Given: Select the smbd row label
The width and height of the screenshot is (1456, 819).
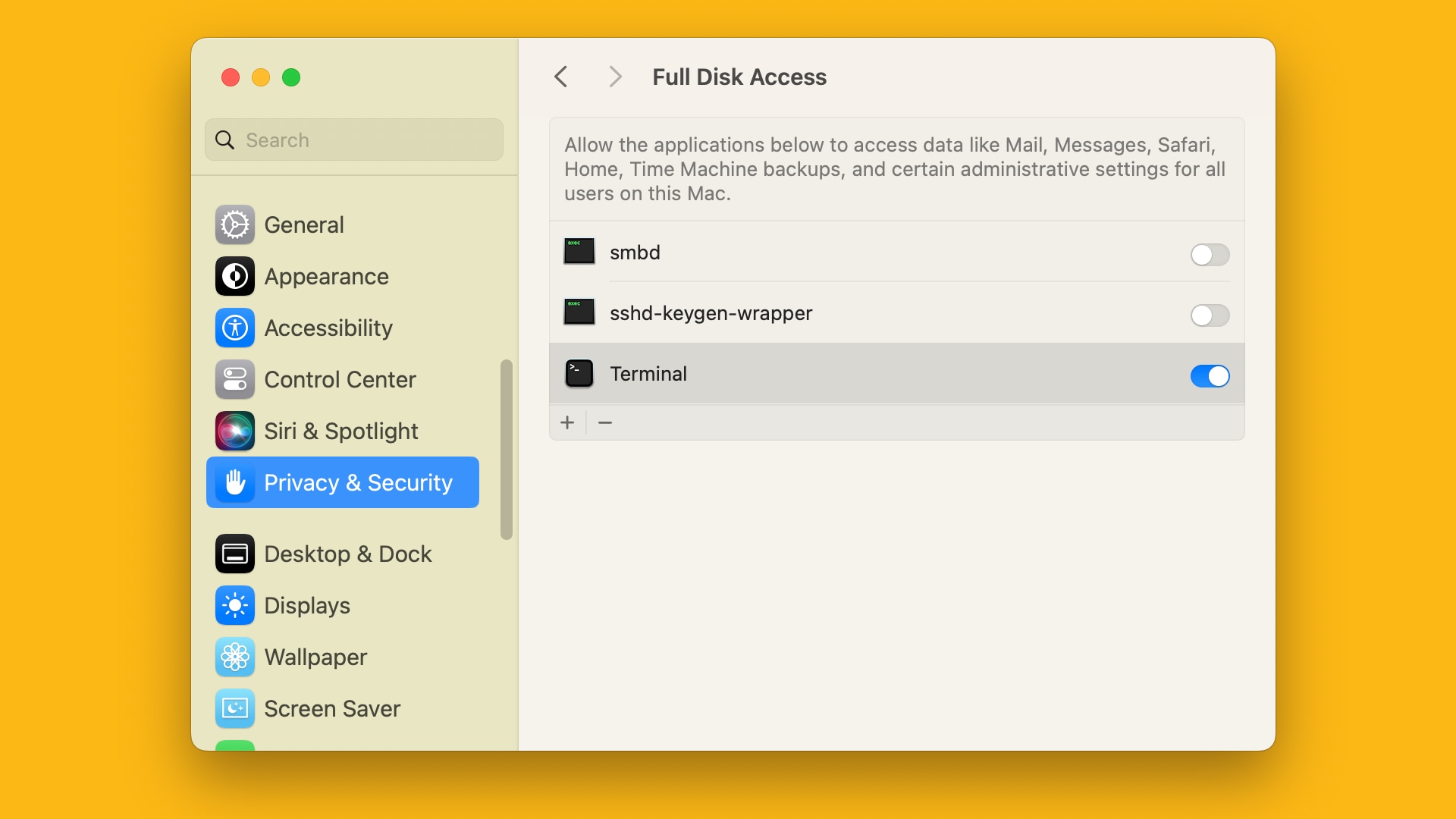Looking at the screenshot, I should point(635,253).
